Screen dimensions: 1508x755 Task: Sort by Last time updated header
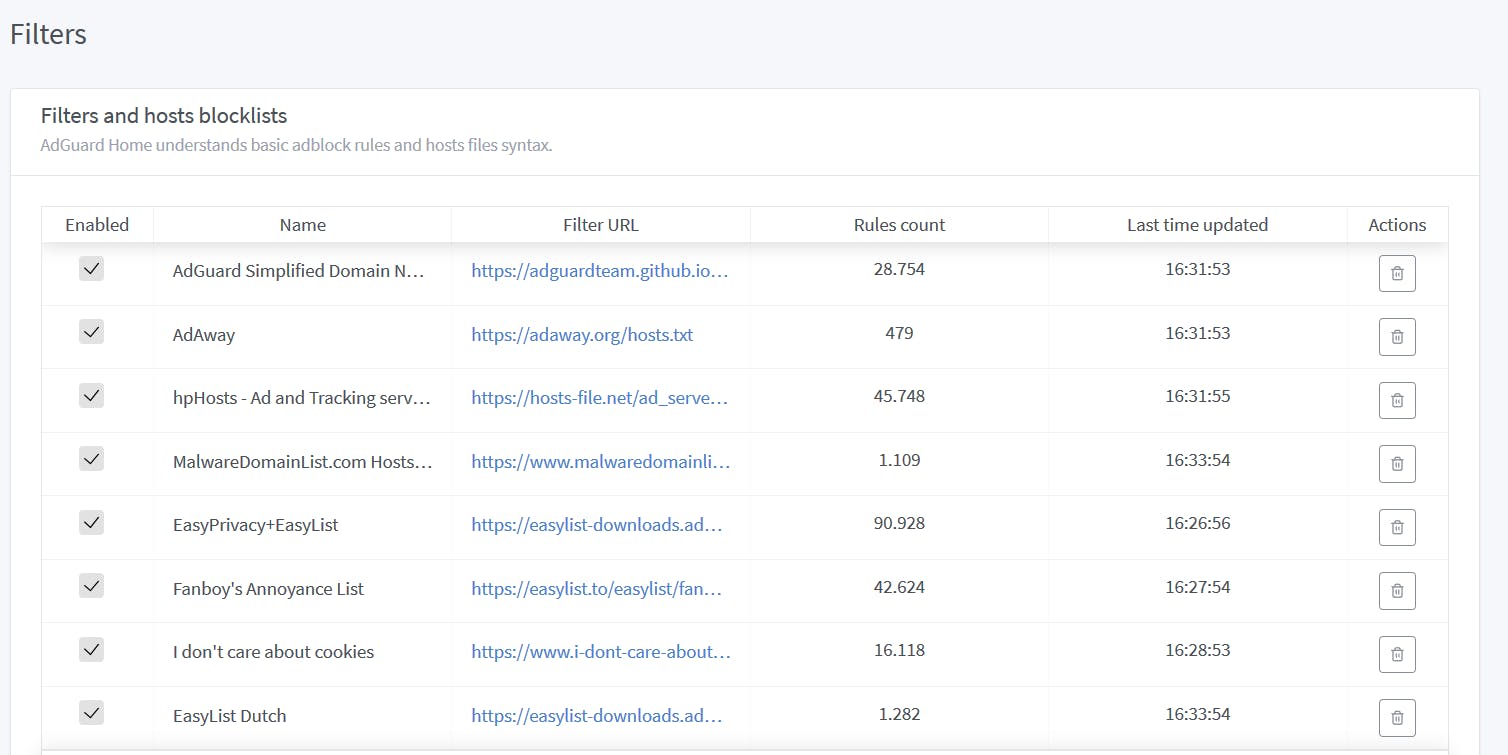tap(1197, 225)
